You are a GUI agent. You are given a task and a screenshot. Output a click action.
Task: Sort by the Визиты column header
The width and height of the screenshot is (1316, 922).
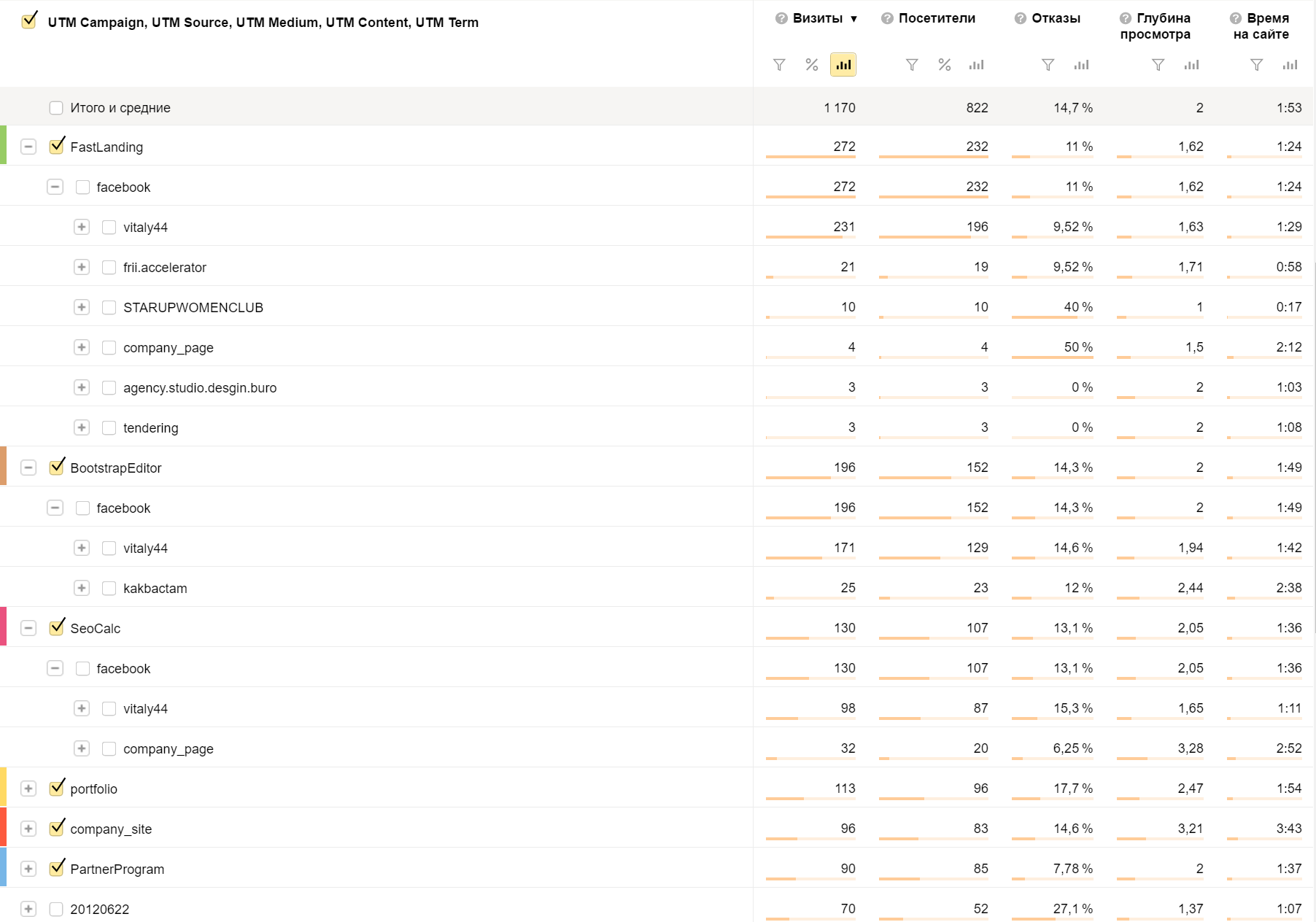point(817,18)
